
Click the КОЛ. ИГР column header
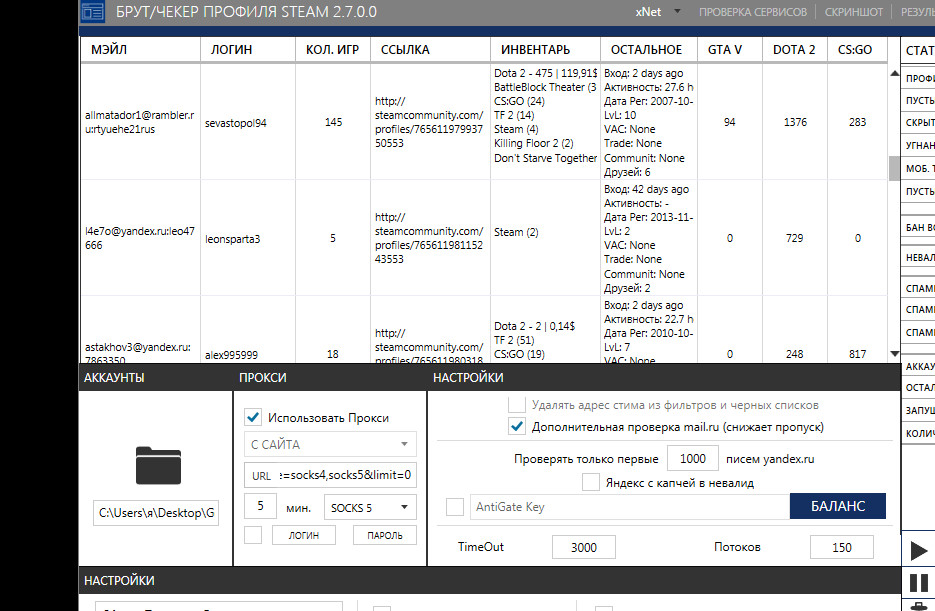tap(333, 49)
